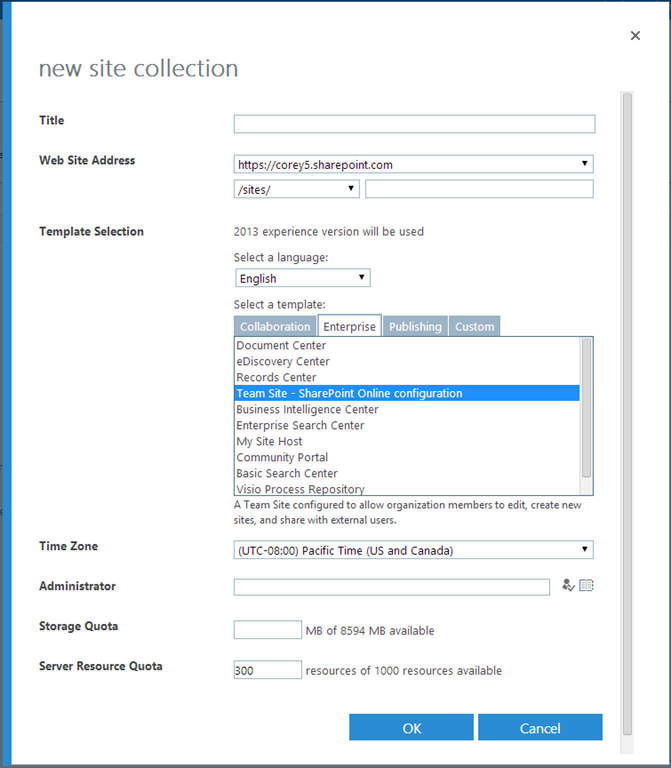Screen dimensions: 671x768
Task: Click the Server Resource Quota field
Action: 267,670
